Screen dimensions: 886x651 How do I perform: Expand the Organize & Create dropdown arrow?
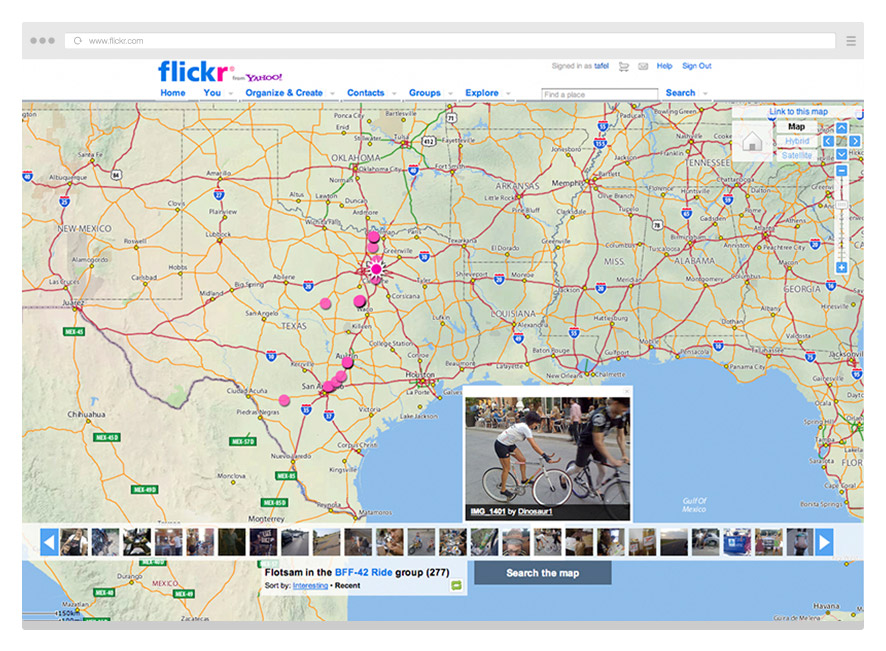tap(332, 94)
